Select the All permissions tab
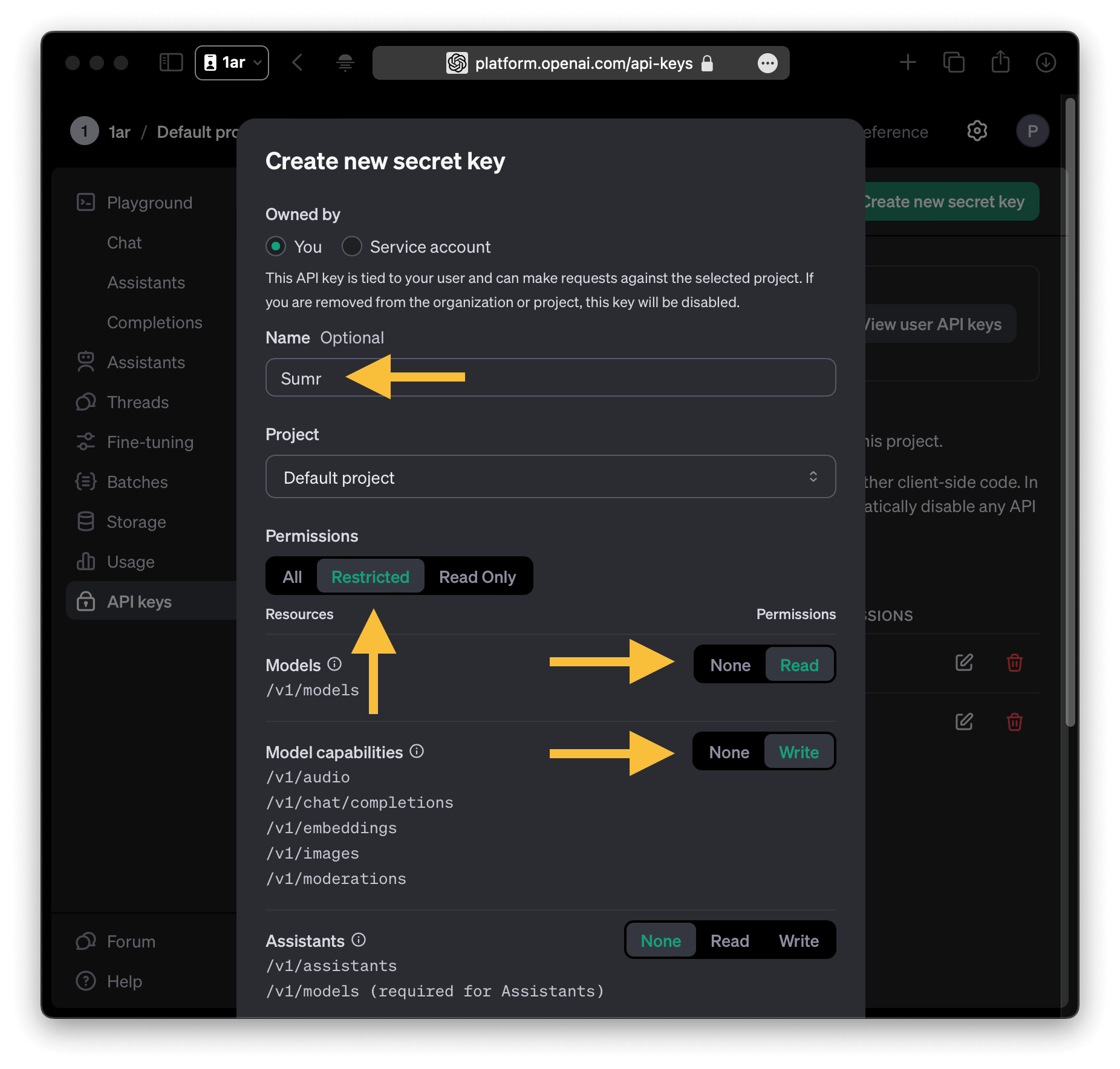This screenshot has width=1120, height=1069. click(292, 577)
